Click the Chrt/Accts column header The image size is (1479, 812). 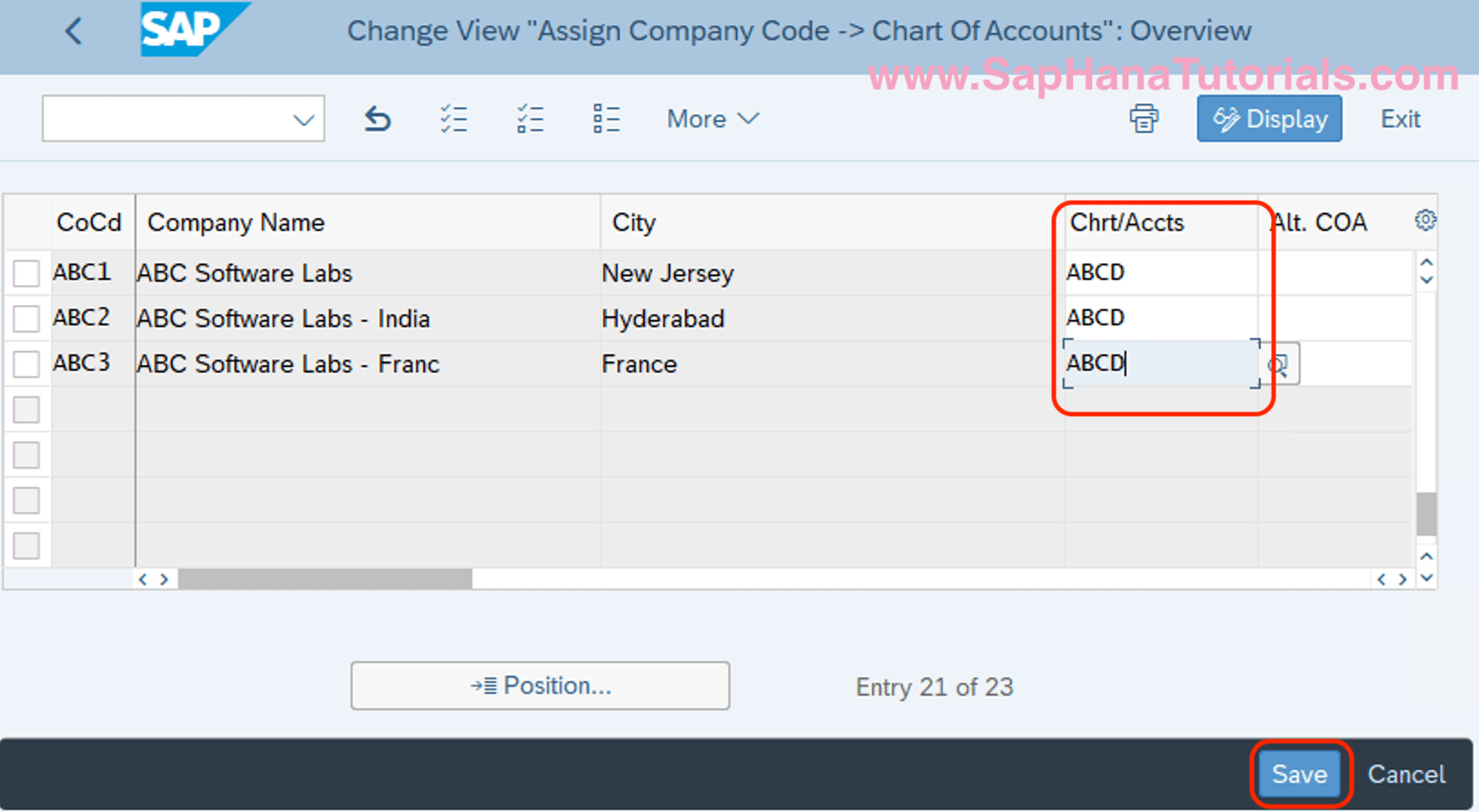[1161, 223]
